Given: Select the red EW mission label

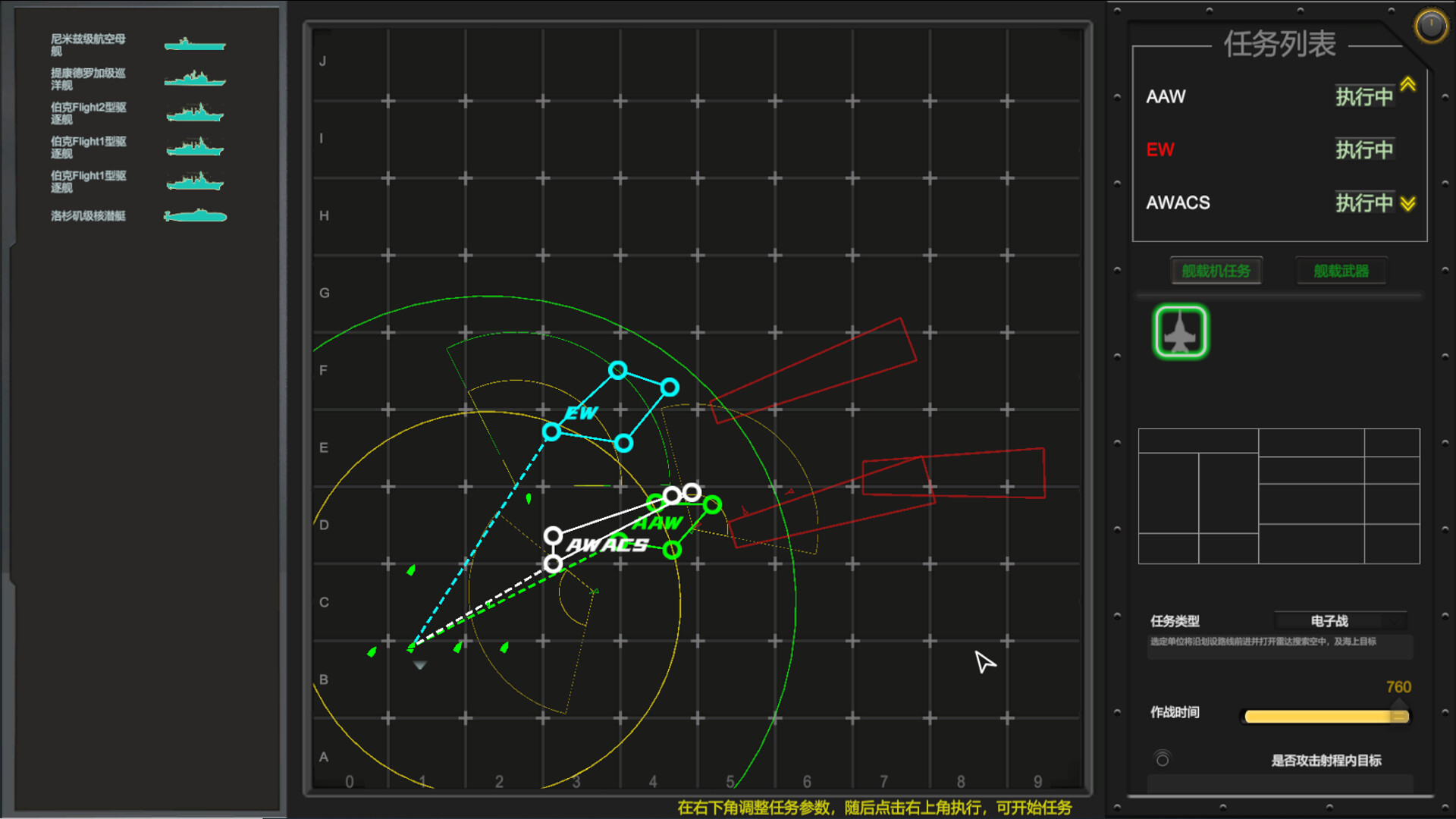Looking at the screenshot, I should tap(1159, 149).
